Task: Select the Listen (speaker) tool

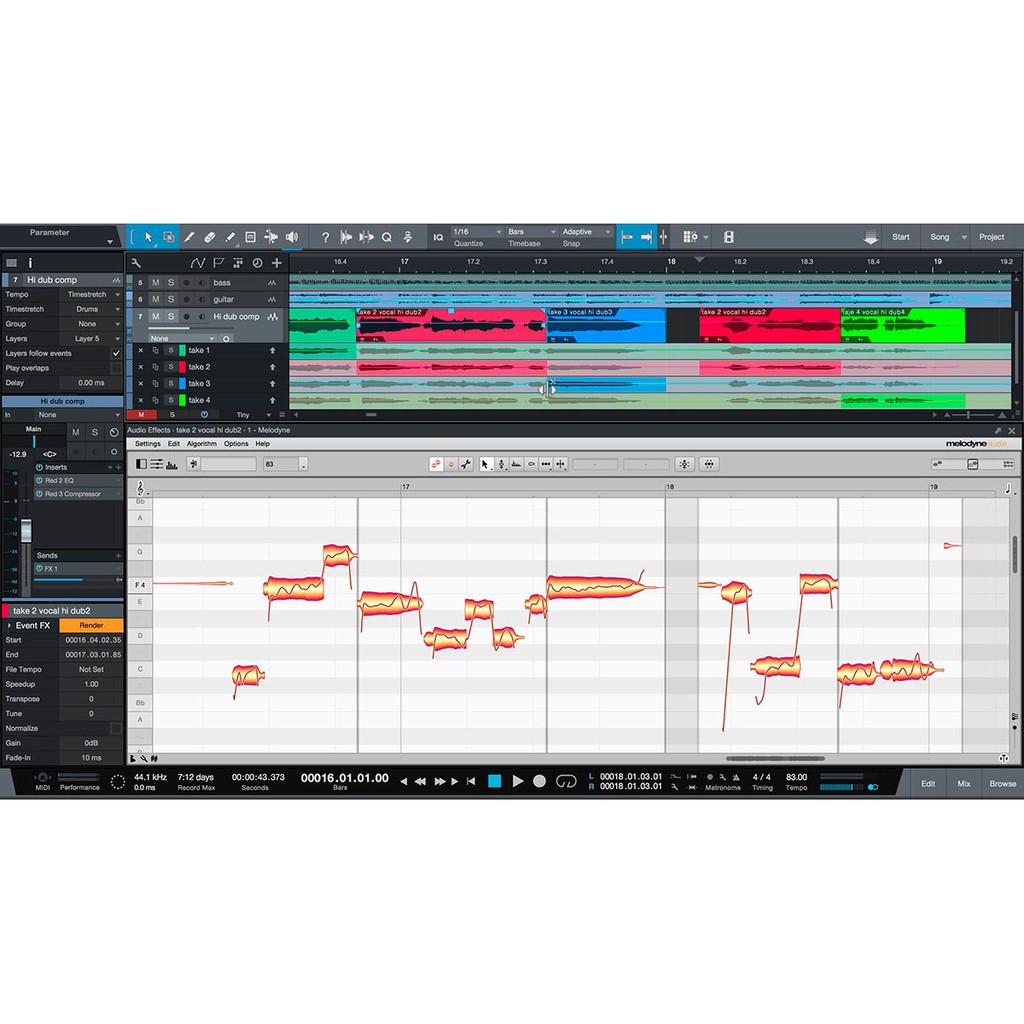Action: [x=292, y=237]
